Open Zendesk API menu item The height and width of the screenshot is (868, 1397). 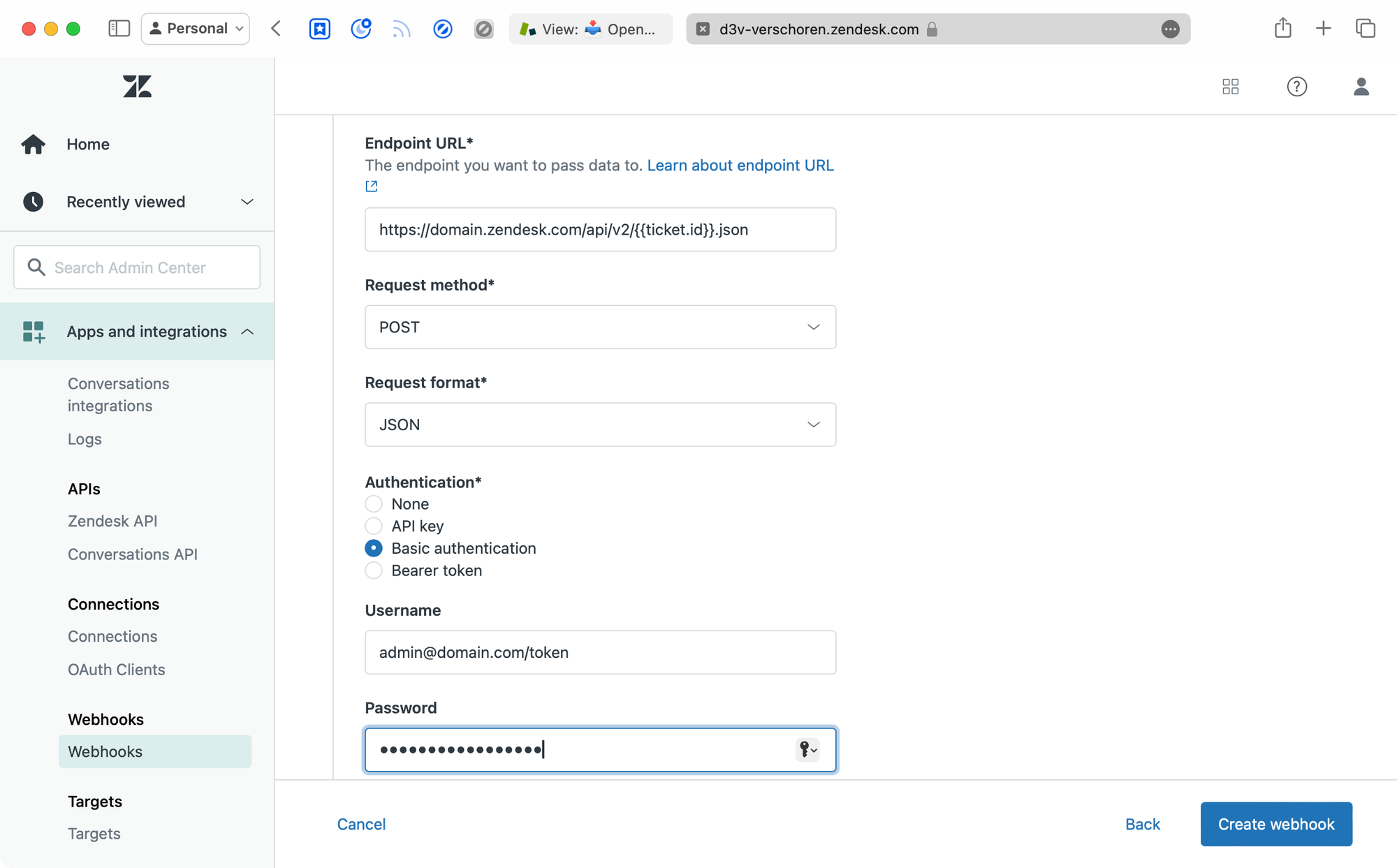click(x=112, y=521)
